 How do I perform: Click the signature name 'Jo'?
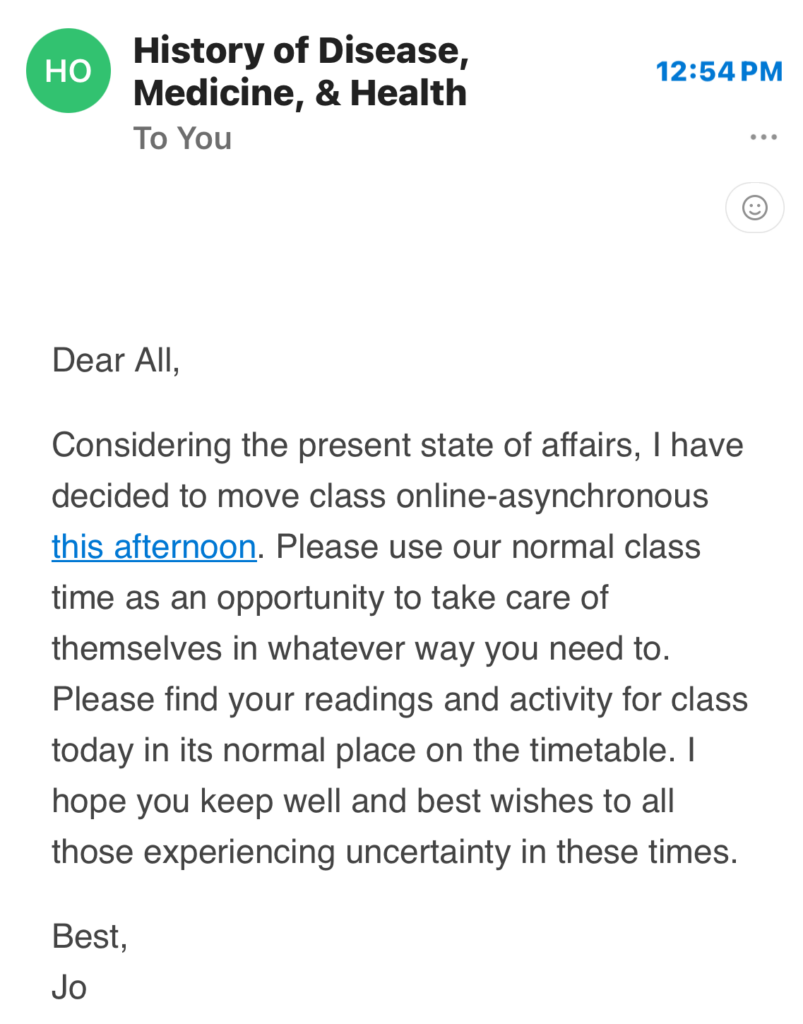pos(69,987)
